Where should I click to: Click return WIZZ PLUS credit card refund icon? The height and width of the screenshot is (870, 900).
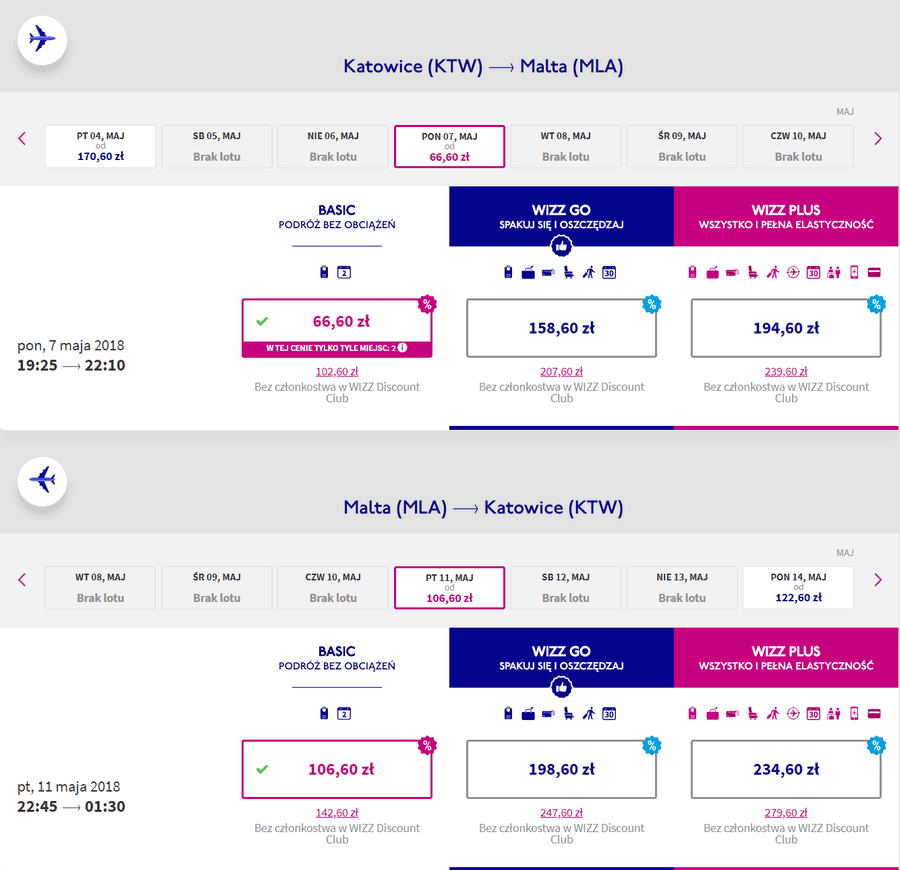(874, 714)
